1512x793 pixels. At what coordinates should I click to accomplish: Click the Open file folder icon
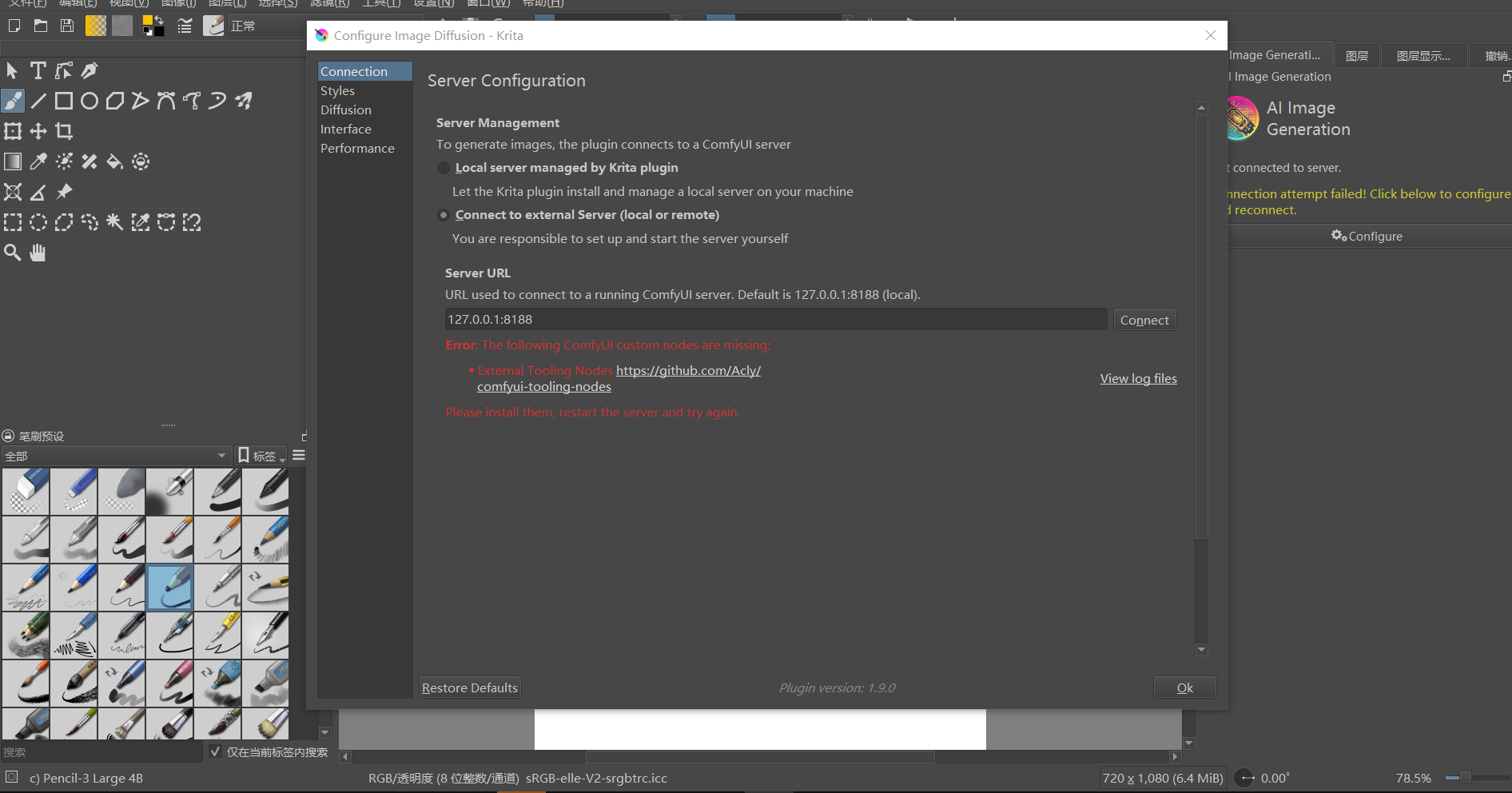(x=41, y=26)
